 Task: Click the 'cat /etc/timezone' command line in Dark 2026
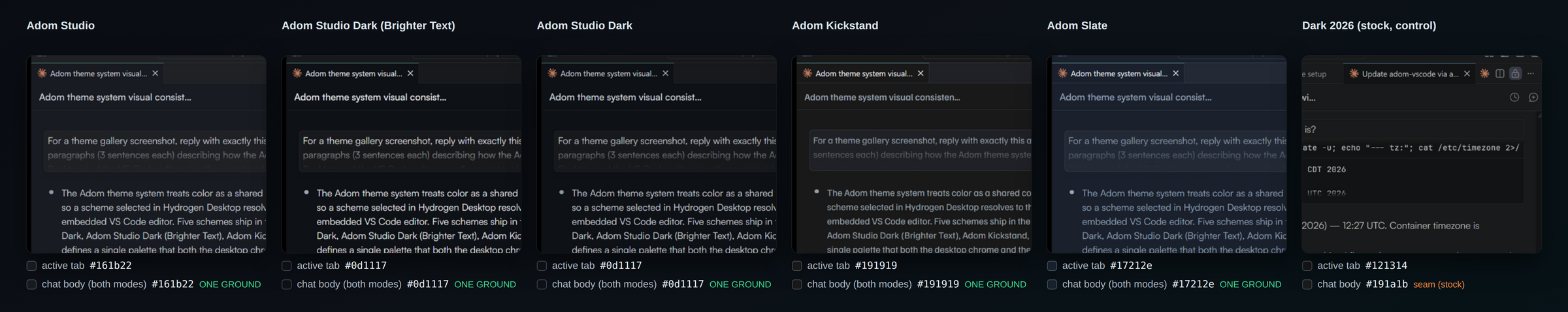pyautogui.click(x=1411, y=148)
